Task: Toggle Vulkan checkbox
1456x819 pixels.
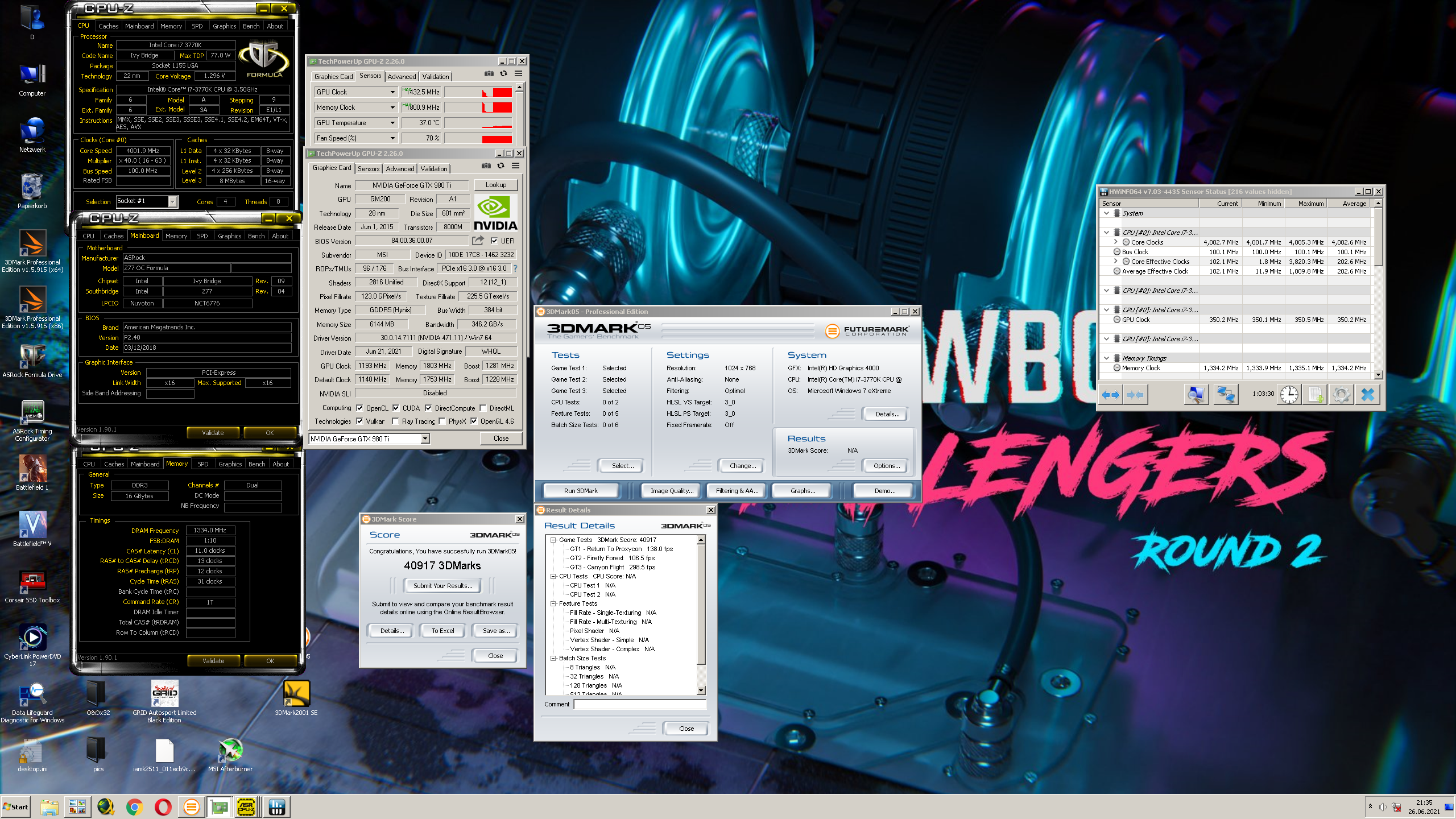Action: tap(359, 421)
